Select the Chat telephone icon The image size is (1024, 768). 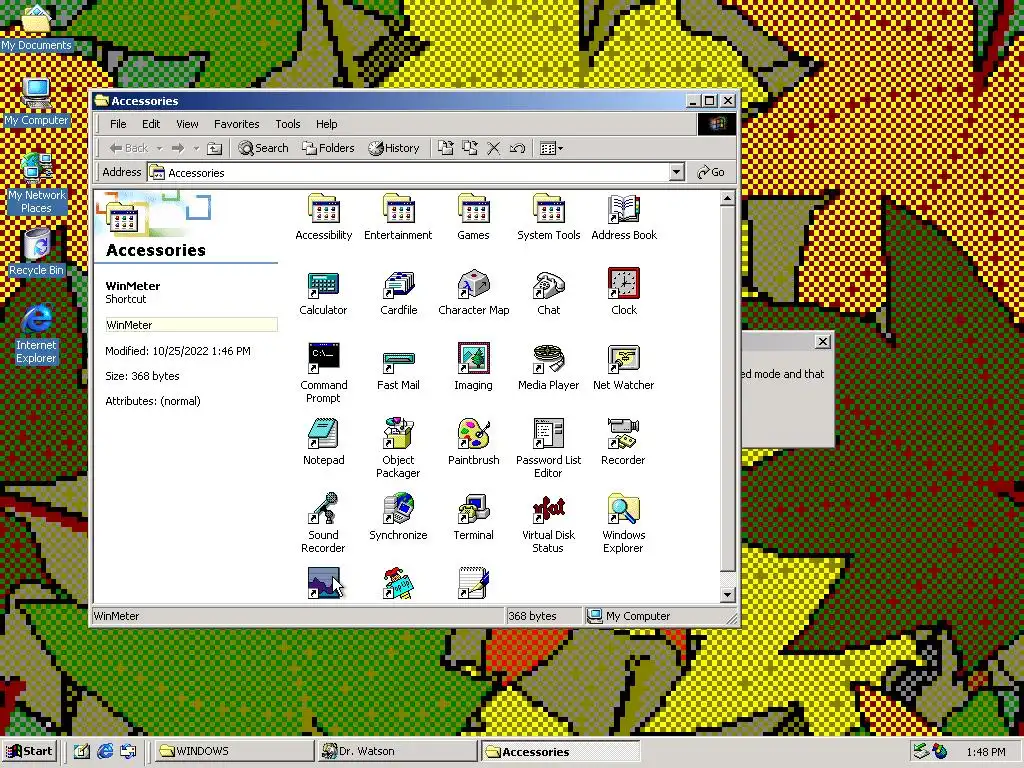[x=549, y=285]
